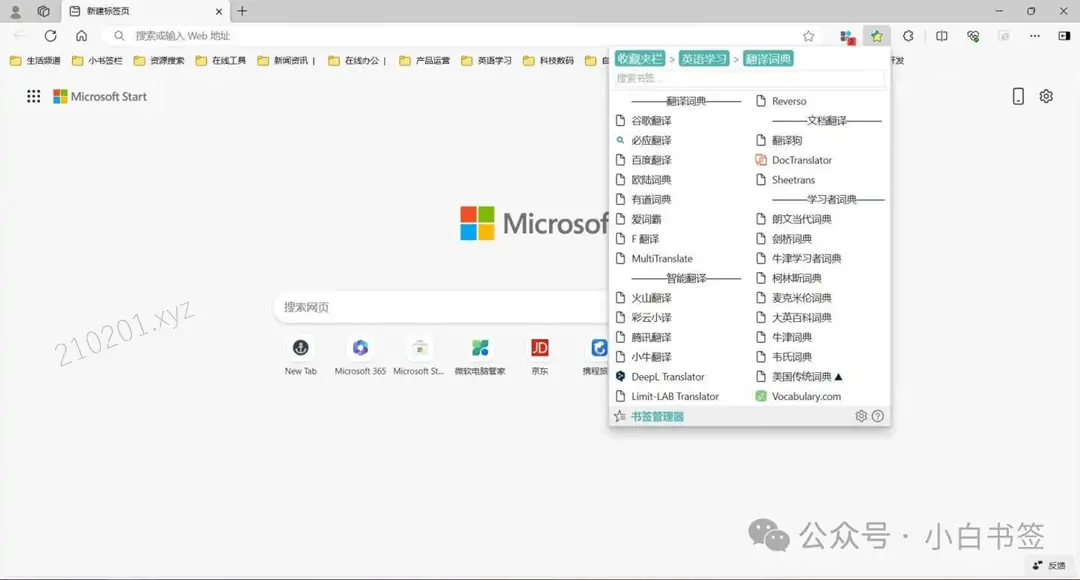Open the bookmark popup extension icon
Image resolution: width=1080 pixels, height=580 pixels.
876,36
